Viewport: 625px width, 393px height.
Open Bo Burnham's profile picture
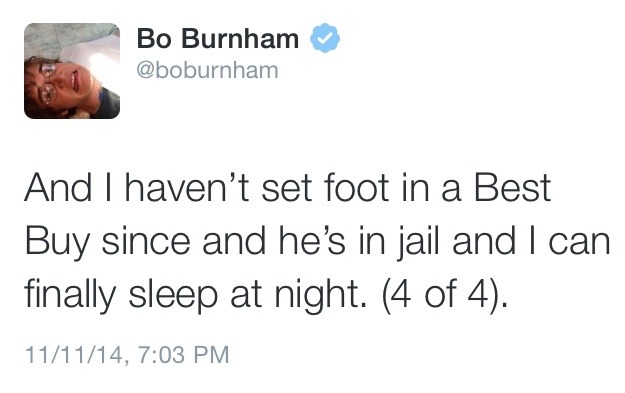[x=72, y=71]
